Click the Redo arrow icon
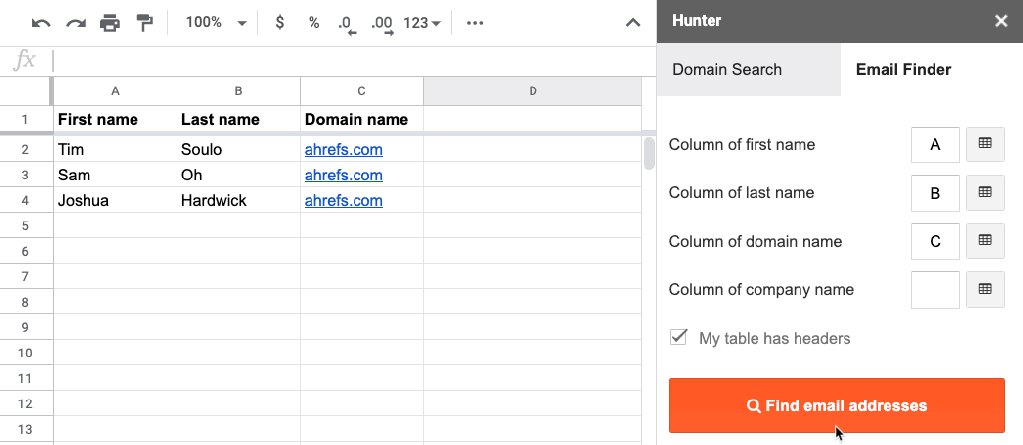The width and height of the screenshot is (1023, 445). (75, 22)
